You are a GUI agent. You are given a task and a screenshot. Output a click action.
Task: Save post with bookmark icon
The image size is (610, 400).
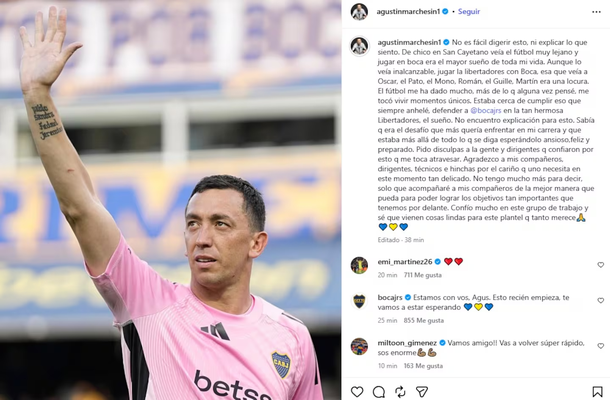[597, 391]
